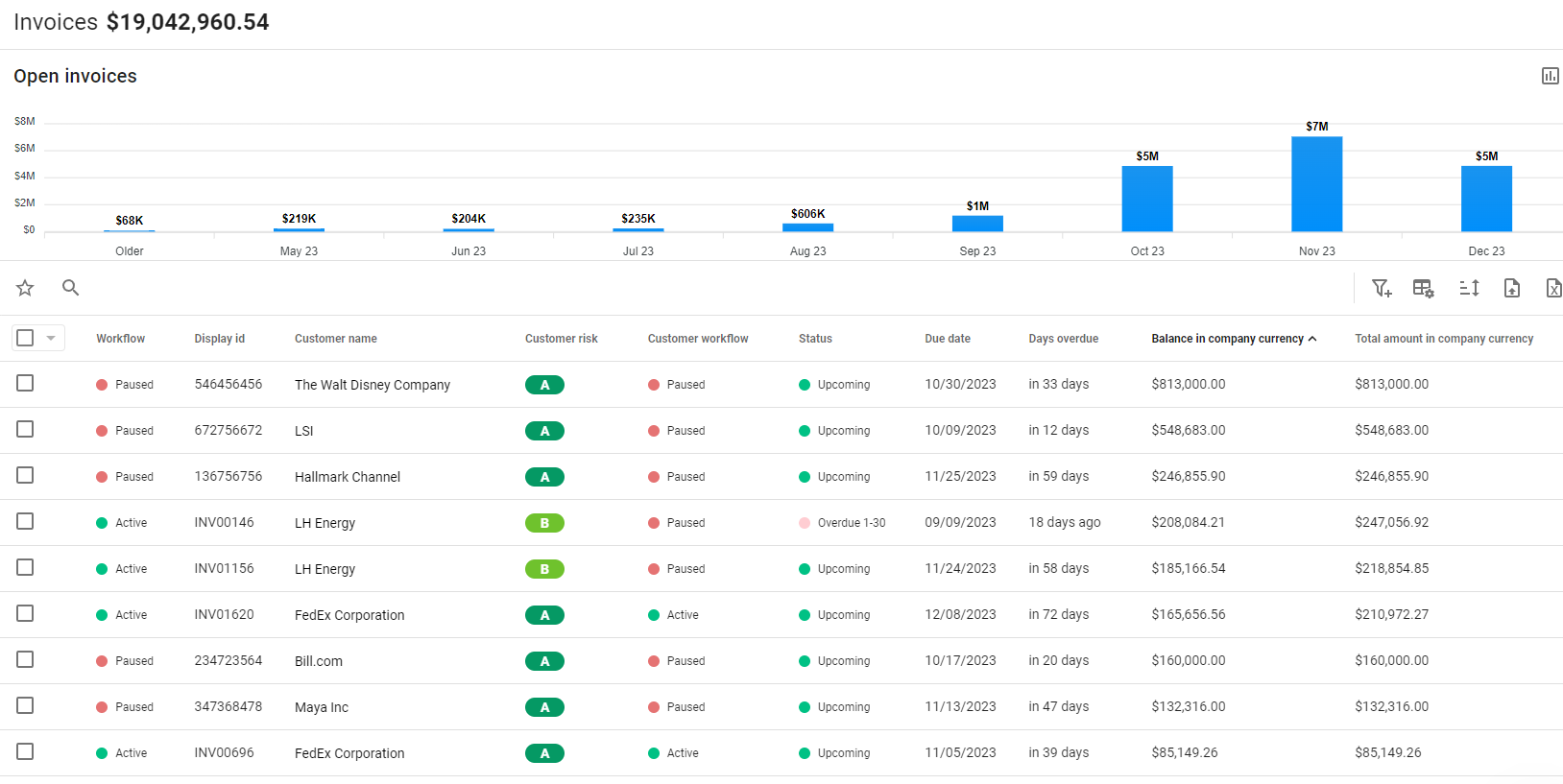Click the add filter funnel icon
This screenshot has width=1563, height=784.
click(x=1382, y=288)
